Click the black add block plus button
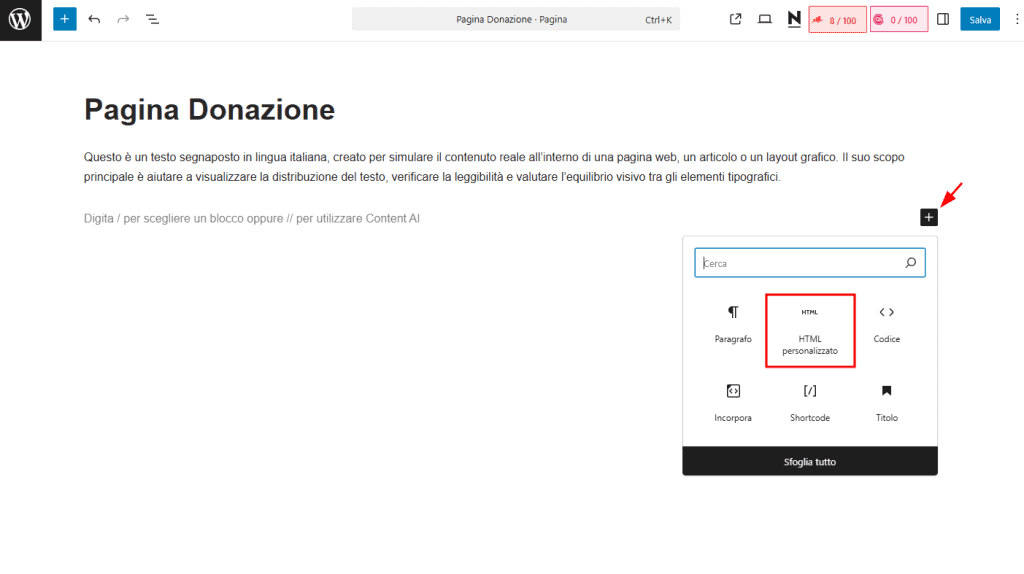 (x=929, y=217)
